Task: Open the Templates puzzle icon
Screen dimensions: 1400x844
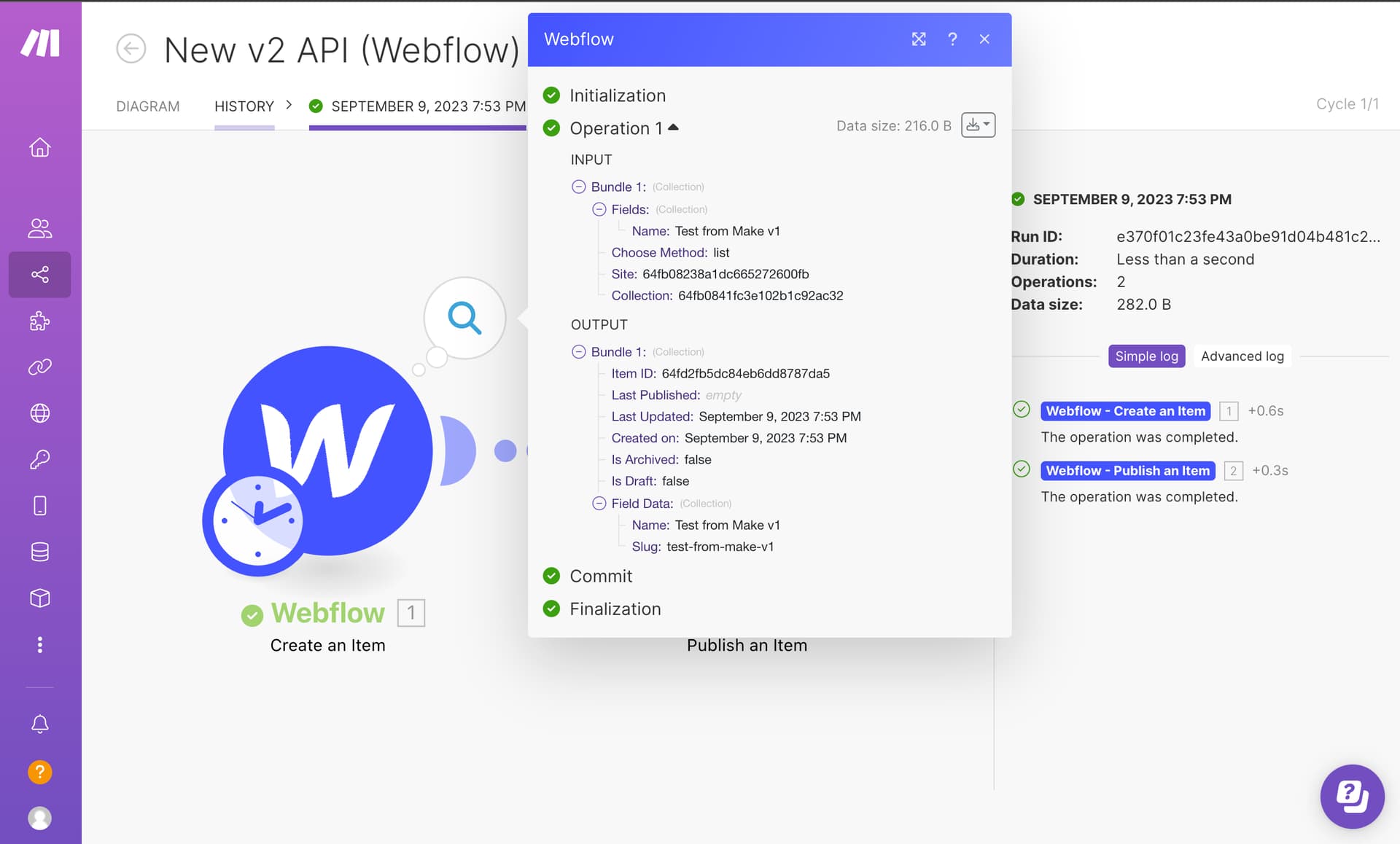Action: 40,321
